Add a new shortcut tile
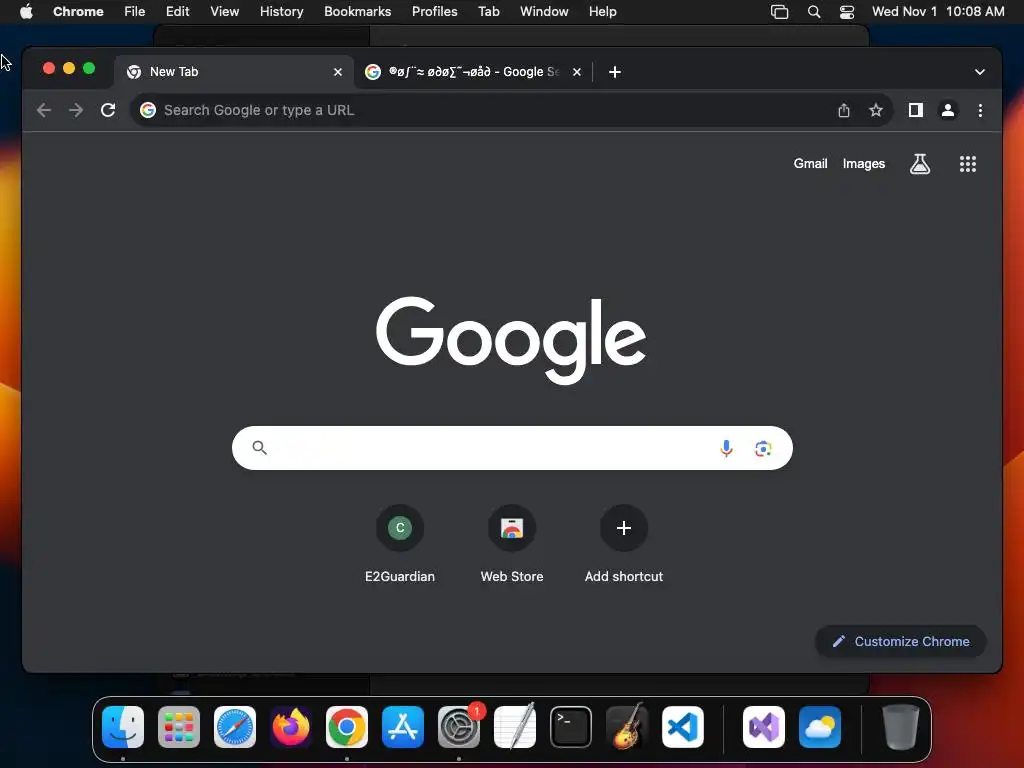Image resolution: width=1024 pixels, height=768 pixels. click(624, 543)
